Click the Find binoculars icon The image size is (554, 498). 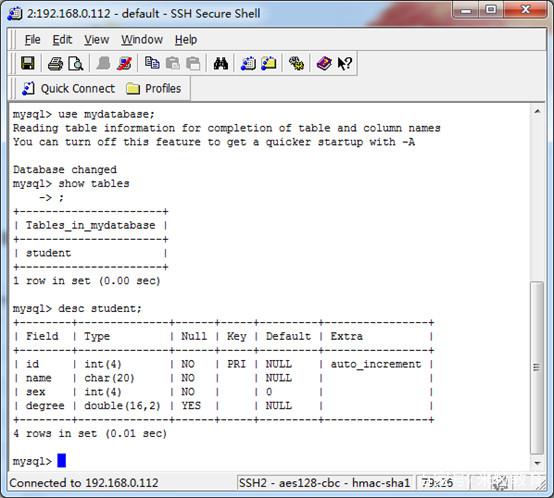point(220,64)
